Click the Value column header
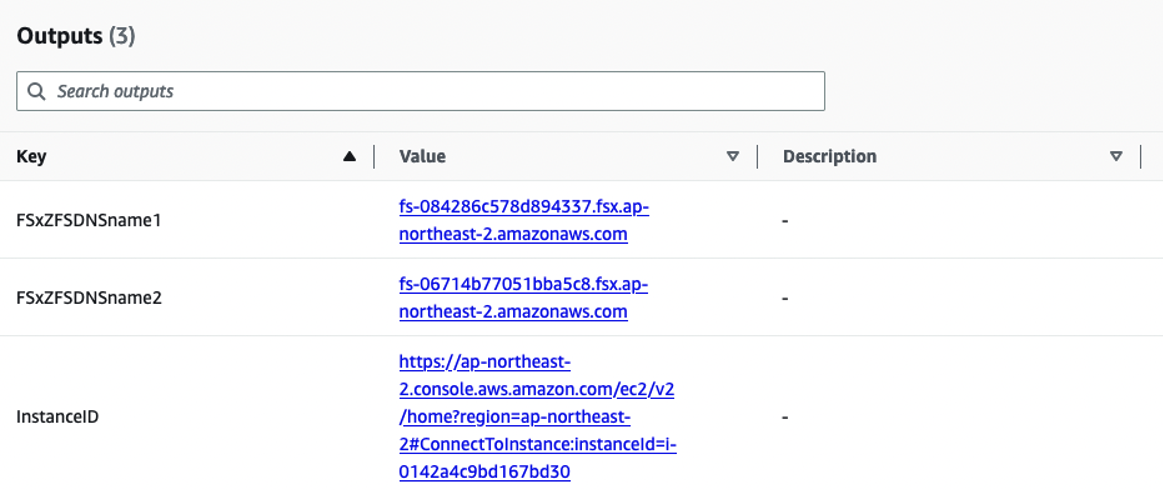This screenshot has width=1163, height=490. point(422,156)
